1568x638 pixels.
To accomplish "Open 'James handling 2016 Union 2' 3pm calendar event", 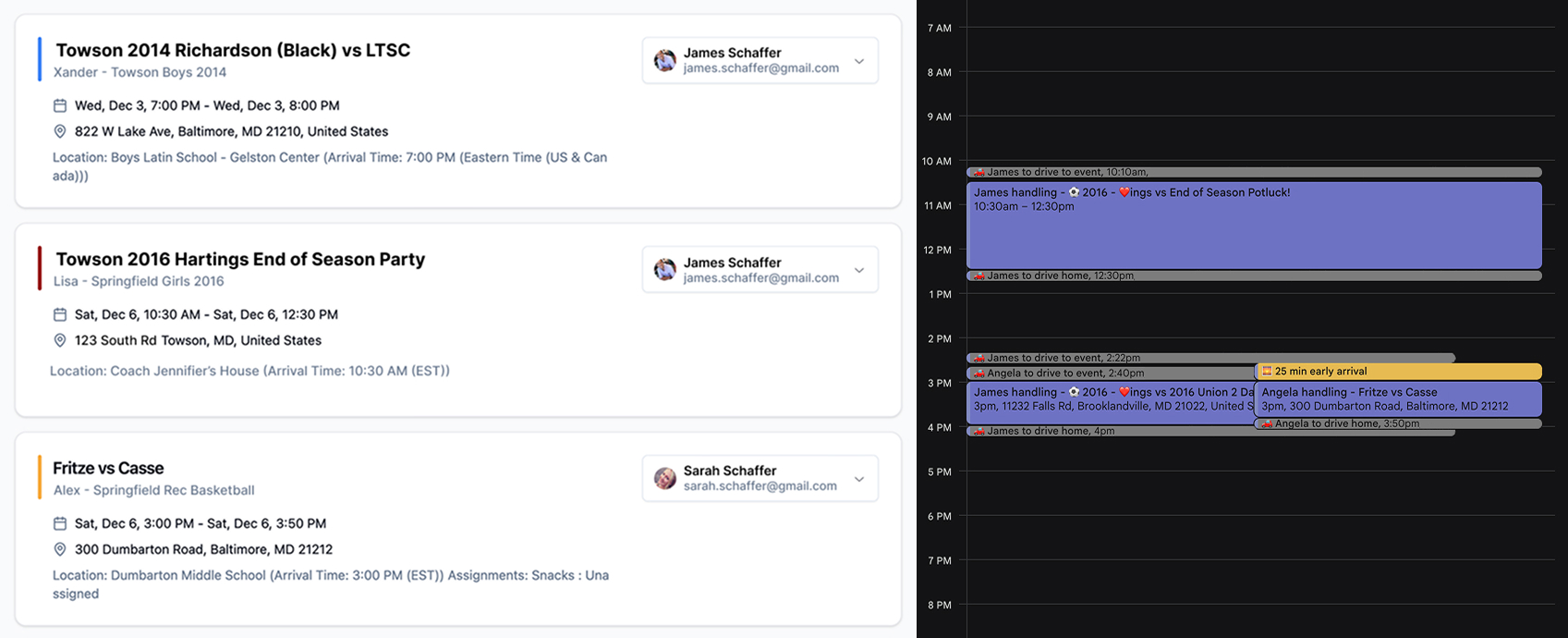I will coord(1111,403).
